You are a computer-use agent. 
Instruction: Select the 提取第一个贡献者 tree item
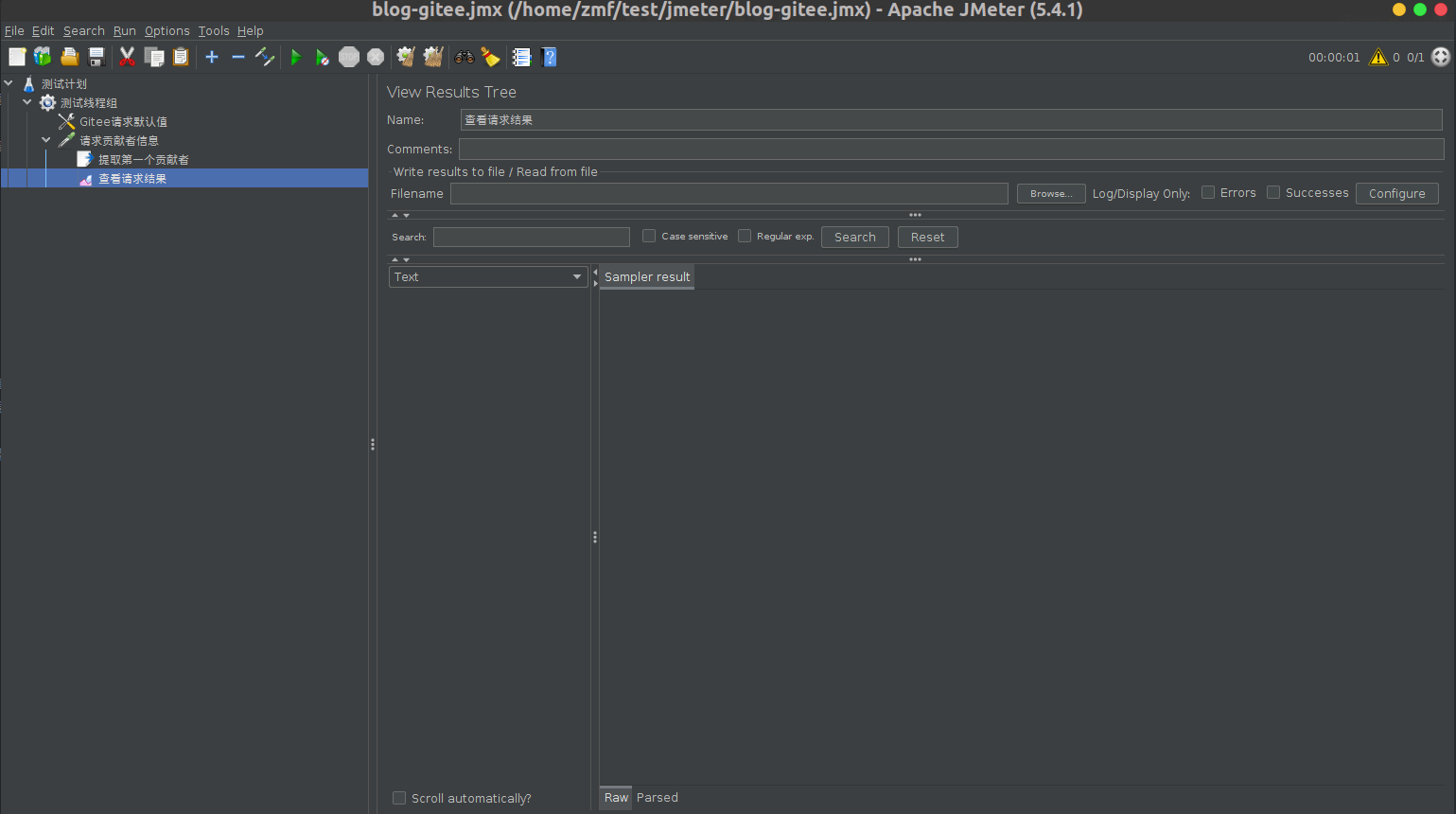point(143,159)
